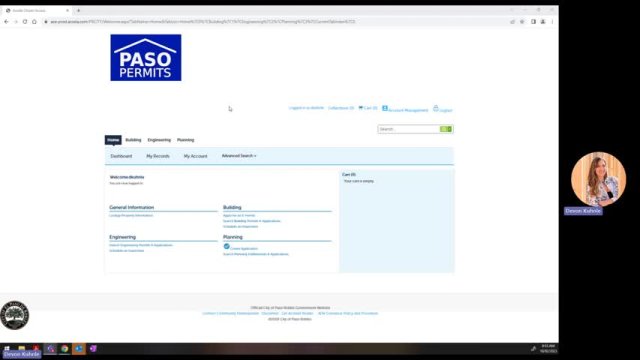Viewport: 640px width, 360px height.
Task: Click the browser address bar
Action: (x=276, y=22)
